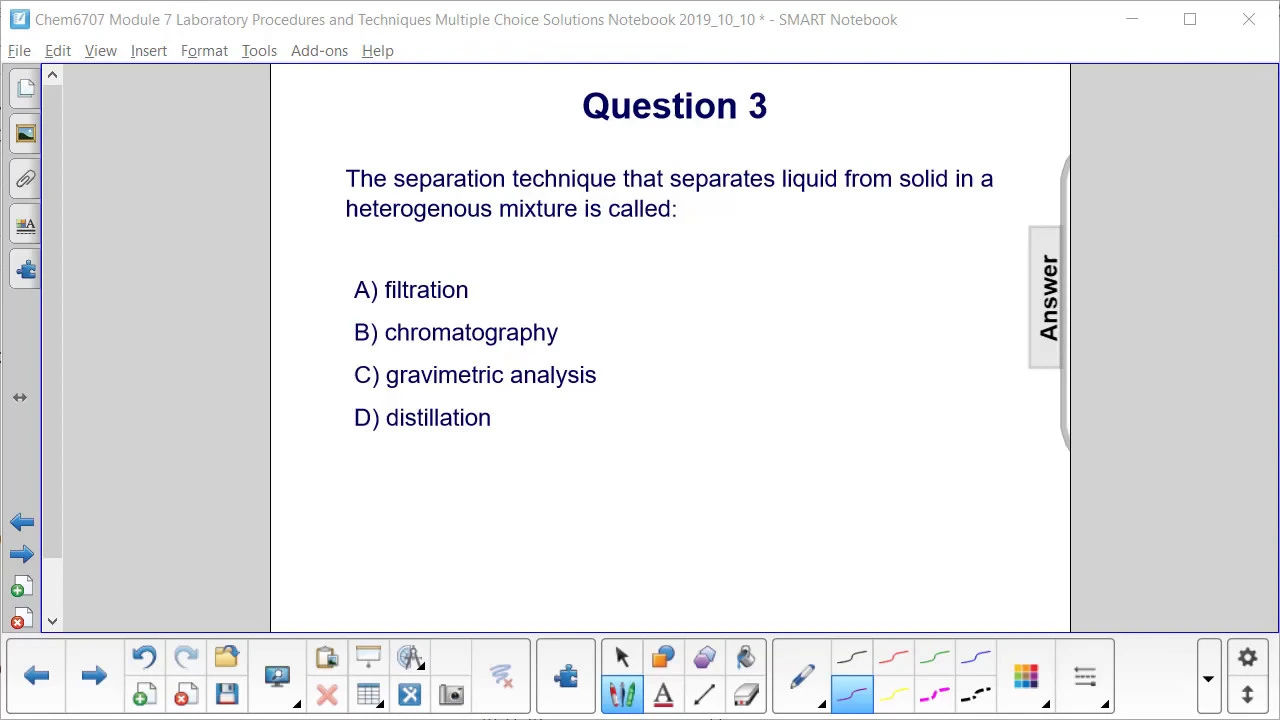Viewport: 1280px width, 720px height.
Task: Open the Add-ons menu
Action: click(319, 50)
